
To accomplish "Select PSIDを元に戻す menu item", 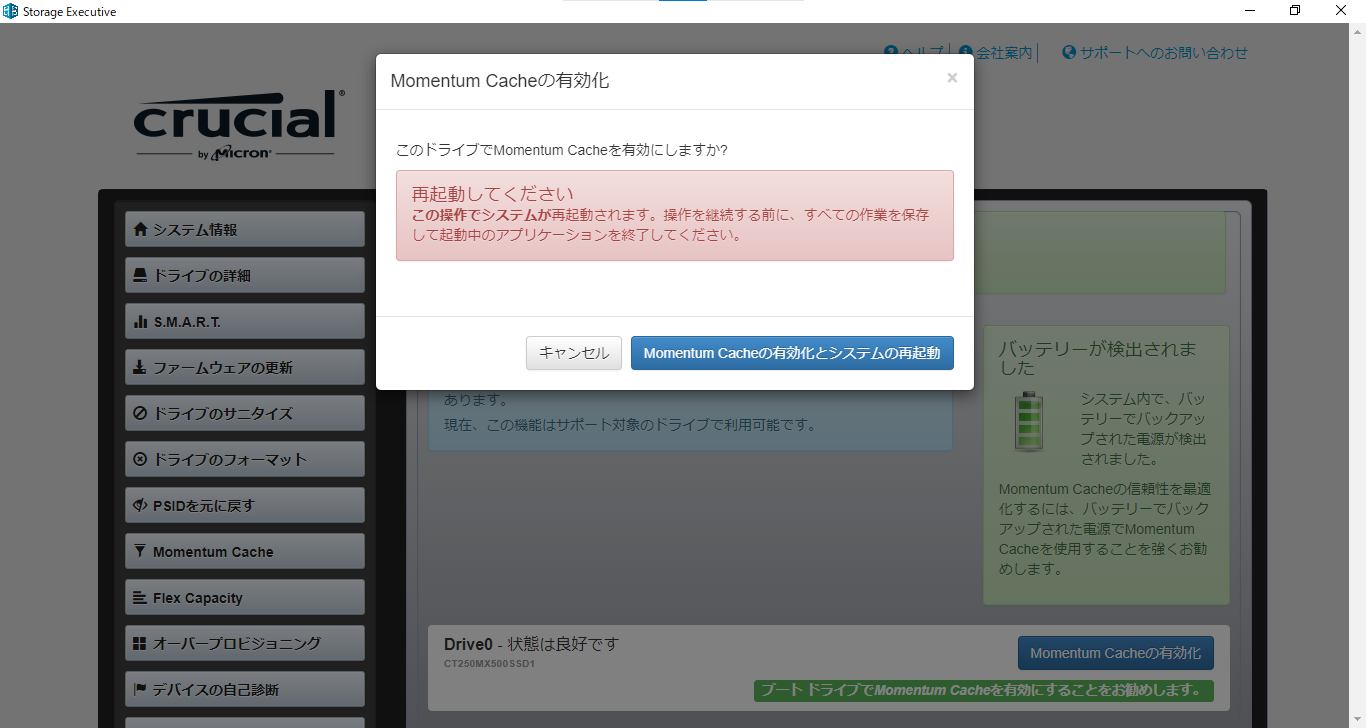I will pyautogui.click(x=245, y=505).
